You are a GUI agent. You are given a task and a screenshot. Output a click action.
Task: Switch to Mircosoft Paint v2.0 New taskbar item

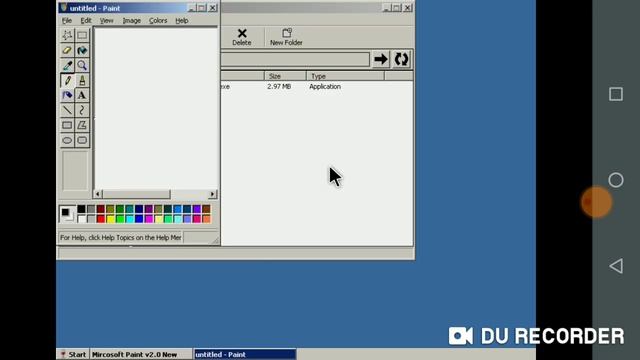(141, 354)
